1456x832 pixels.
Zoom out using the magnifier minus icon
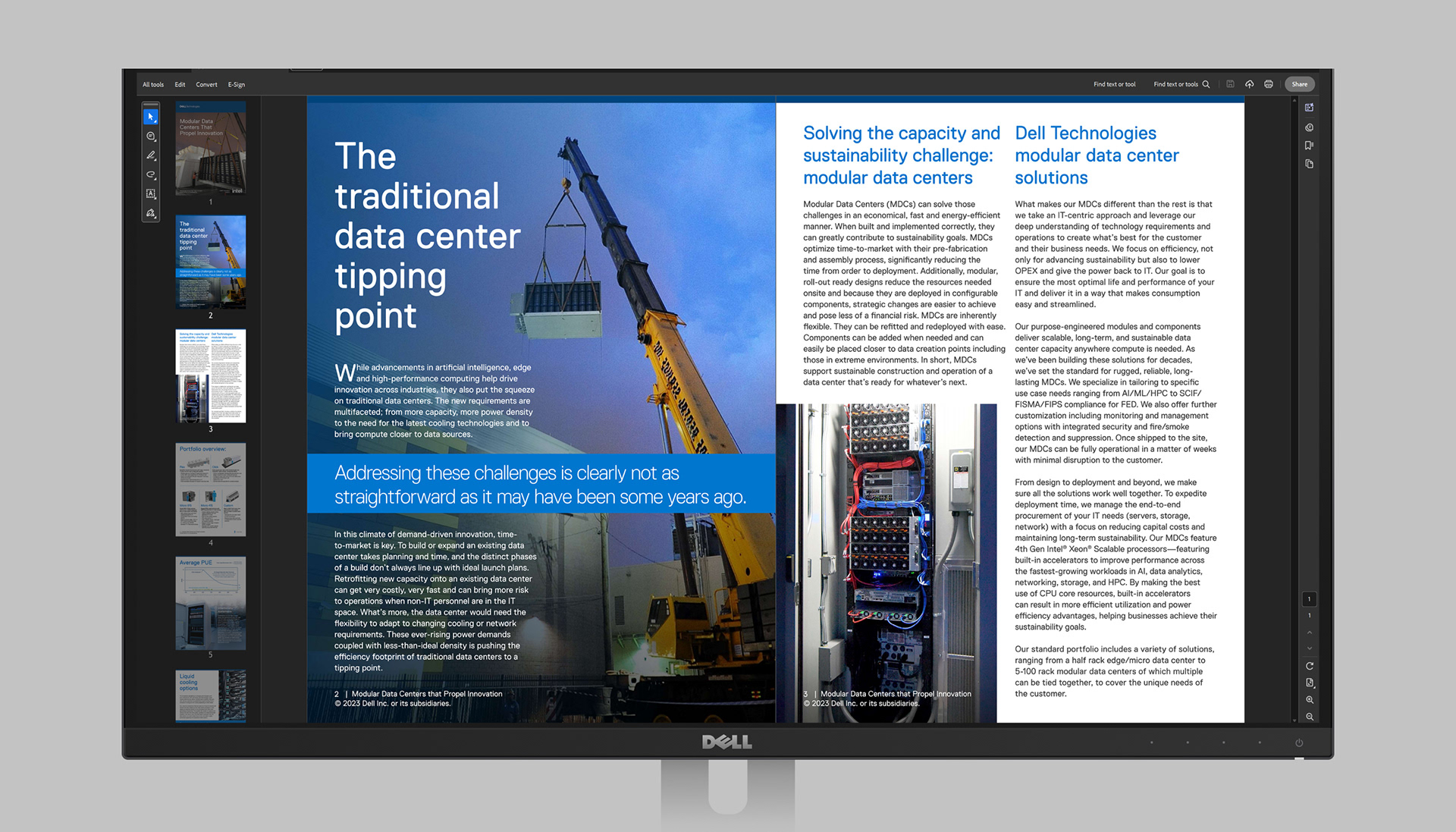click(x=1309, y=717)
